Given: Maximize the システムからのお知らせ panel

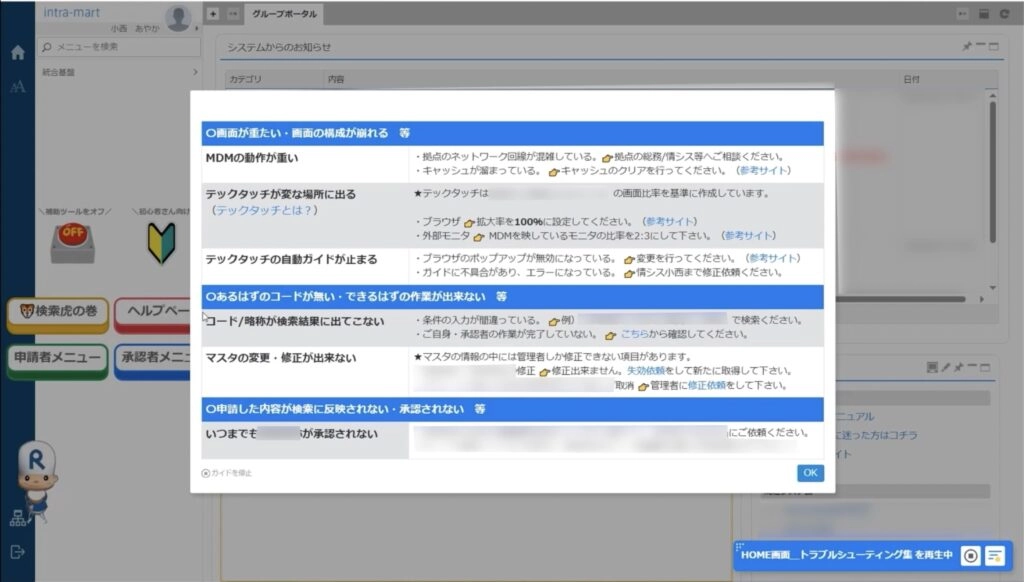Looking at the screenshot, I should click(x=994, y=46).
